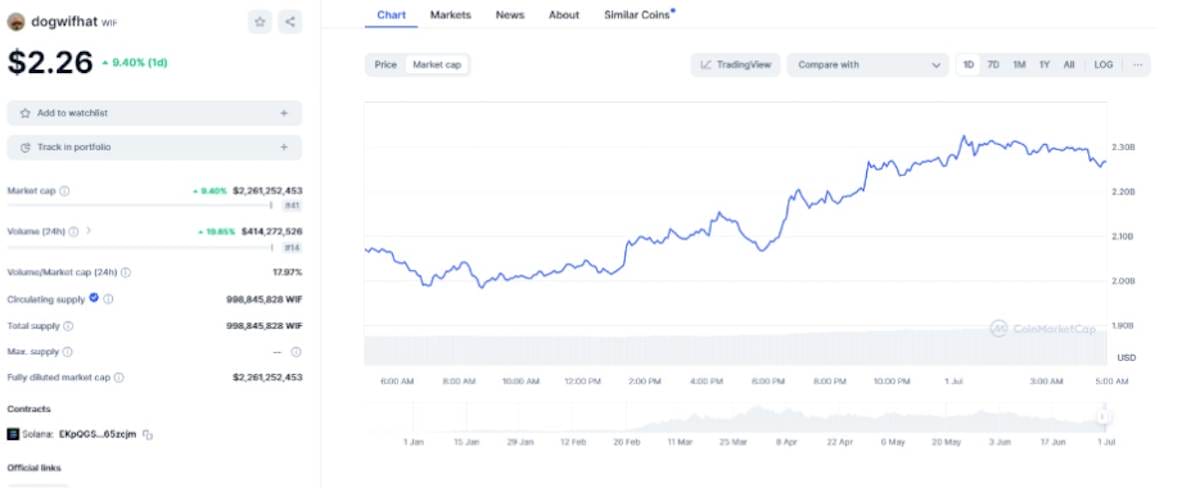Click the info icon next to Fully diluted market cap
Viewport: 1200px width, 501px height.
(x=119, y=378)
